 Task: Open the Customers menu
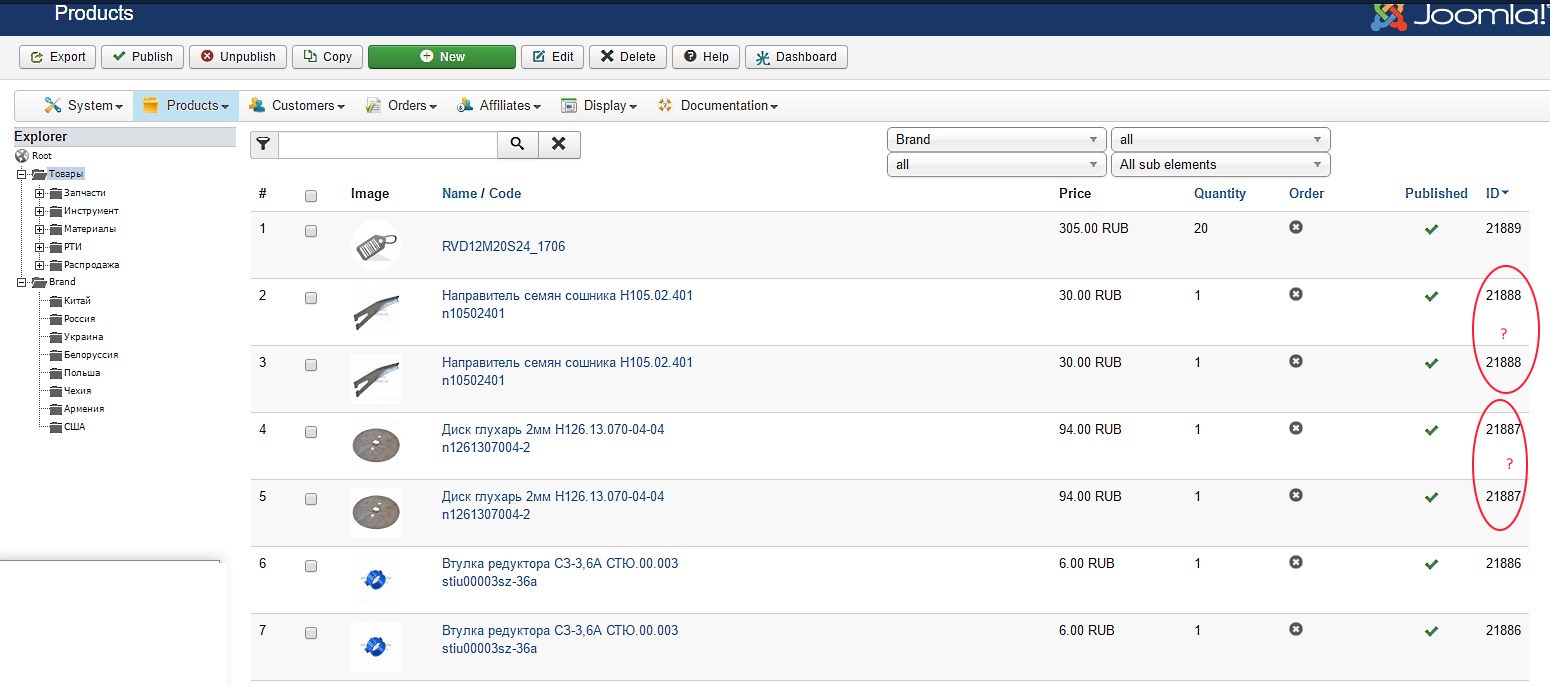pyautogui.click(x=296, y=105)
